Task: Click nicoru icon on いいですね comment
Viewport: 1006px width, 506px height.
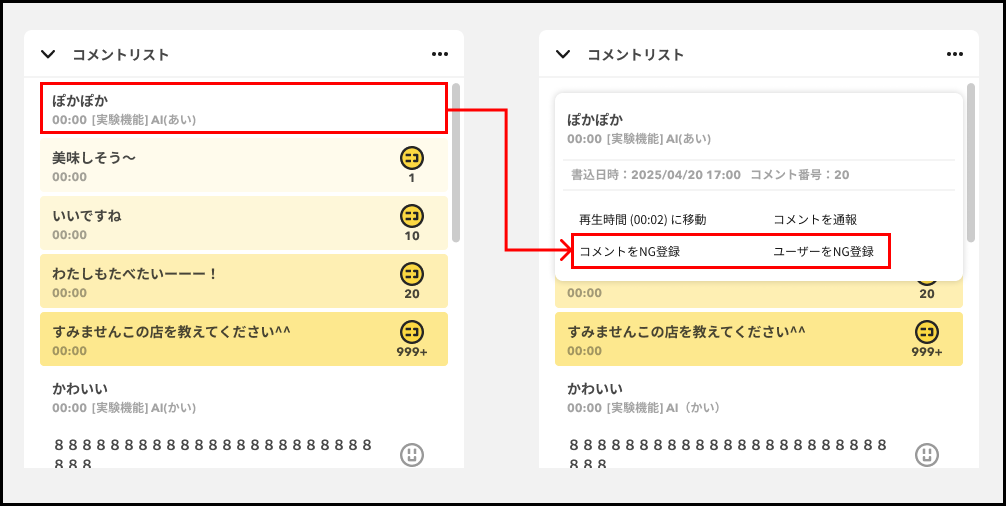Action: [x=412, y=216]
